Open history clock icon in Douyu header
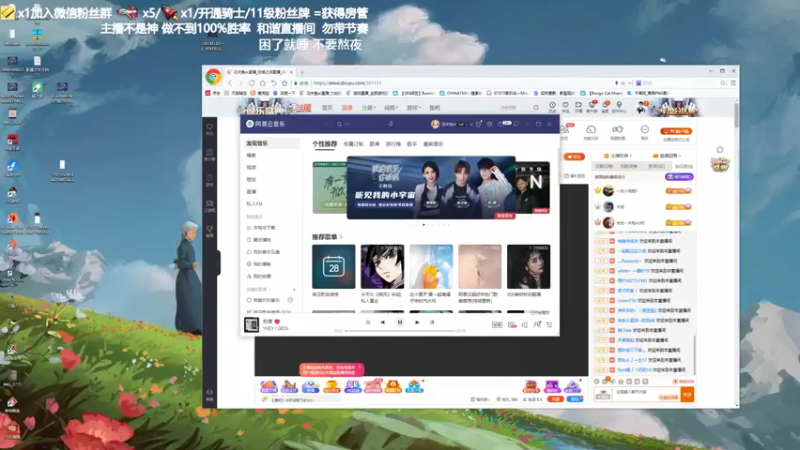The image size is (800, 450). click(x=552, y=107)
